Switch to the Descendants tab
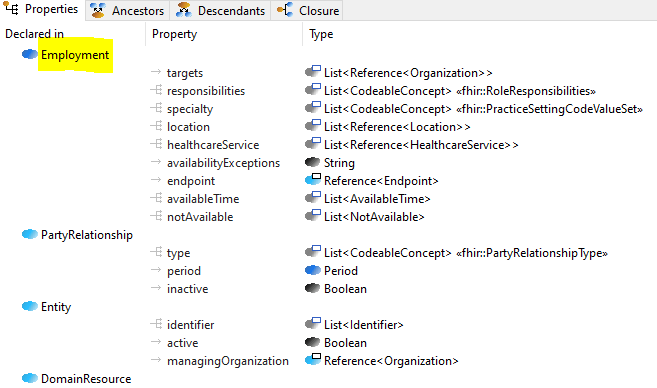This screenshot has height=388, width=657. [221, 10]
